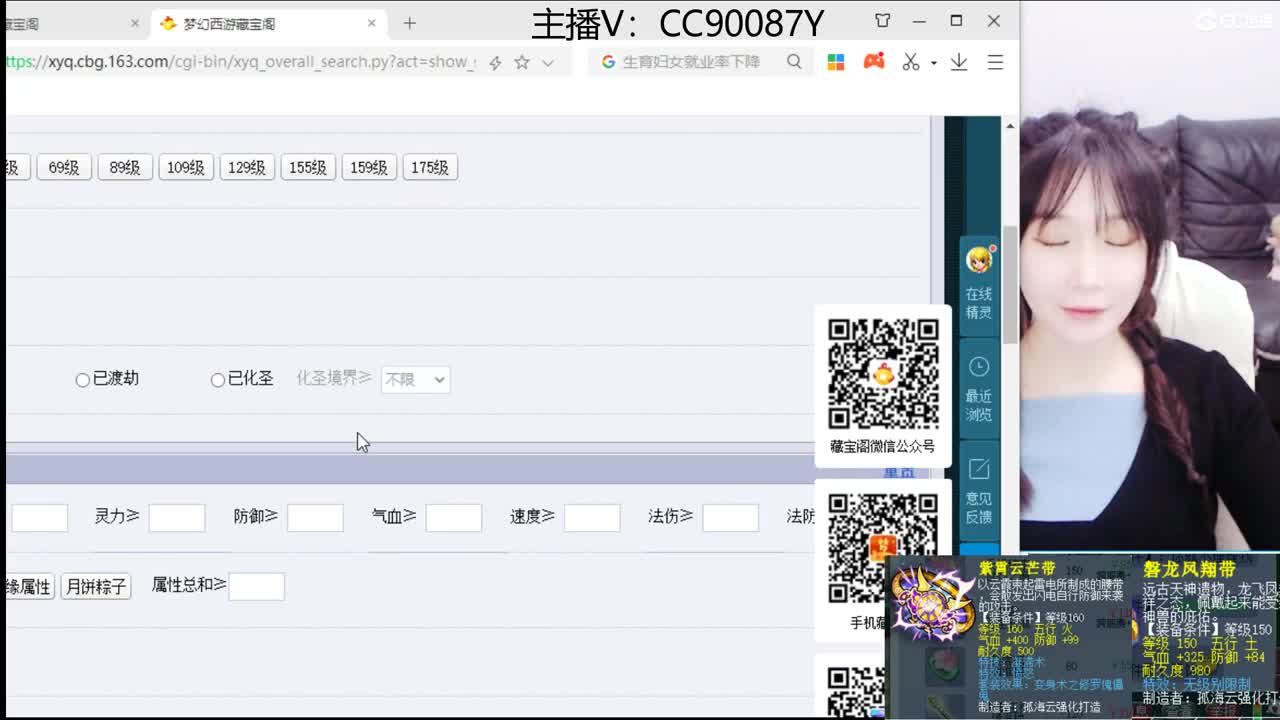
Task: Click the lightning speed mode icon
Action: tap(495, 63)
